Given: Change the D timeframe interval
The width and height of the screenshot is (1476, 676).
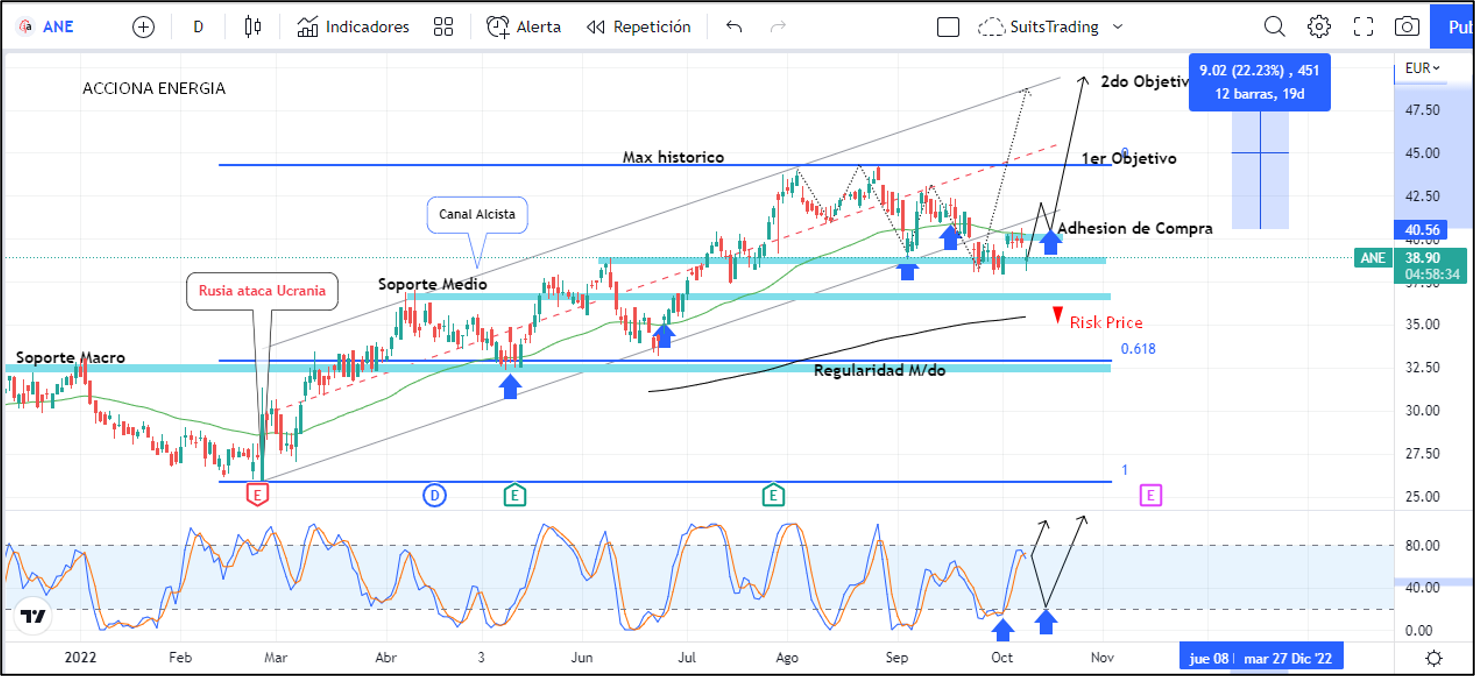Looking at the screenshot, I should 198,27.
